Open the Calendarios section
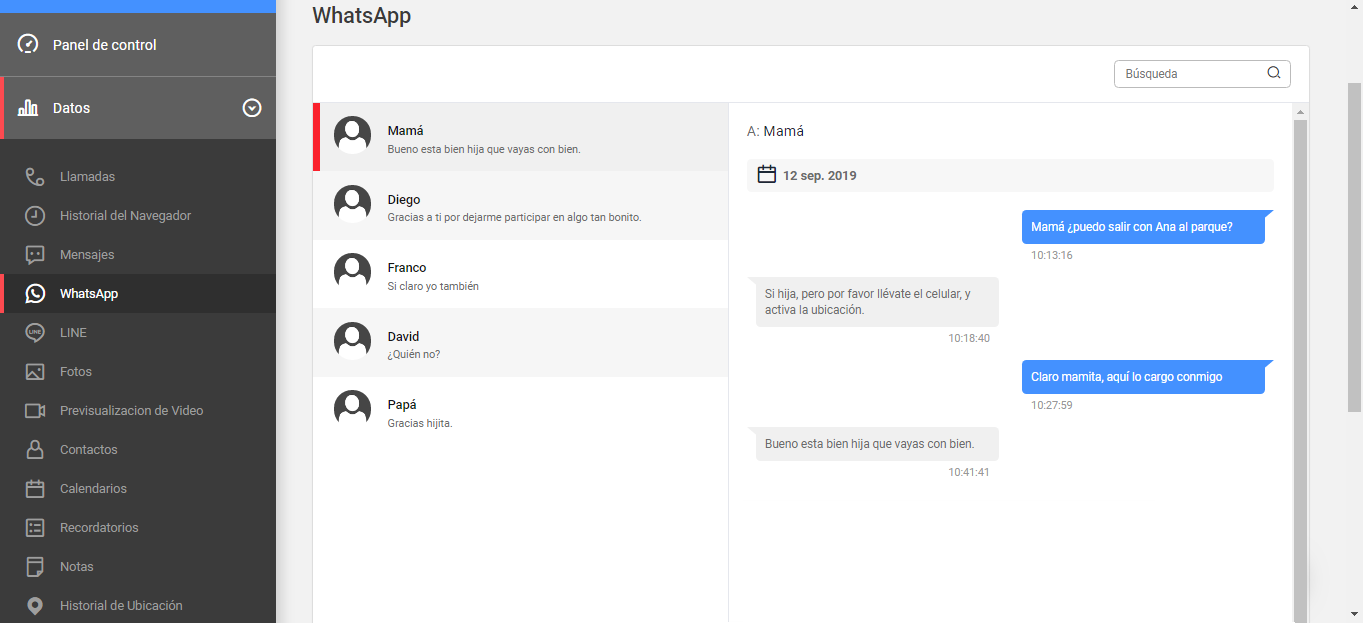The height and width of the screenshot is (623, 1363). [138, 489]
